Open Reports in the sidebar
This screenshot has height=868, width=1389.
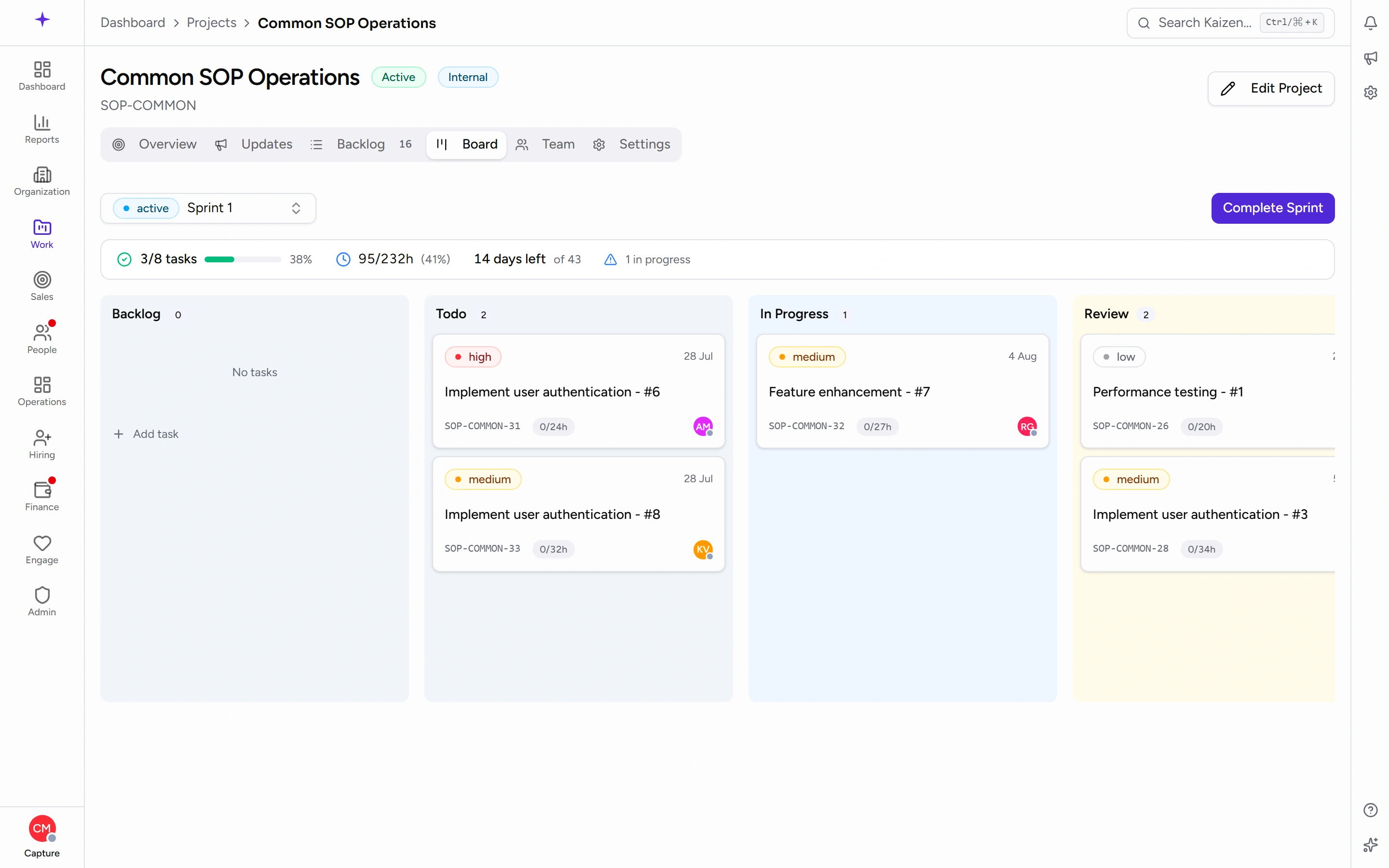(x=42, y=129)
